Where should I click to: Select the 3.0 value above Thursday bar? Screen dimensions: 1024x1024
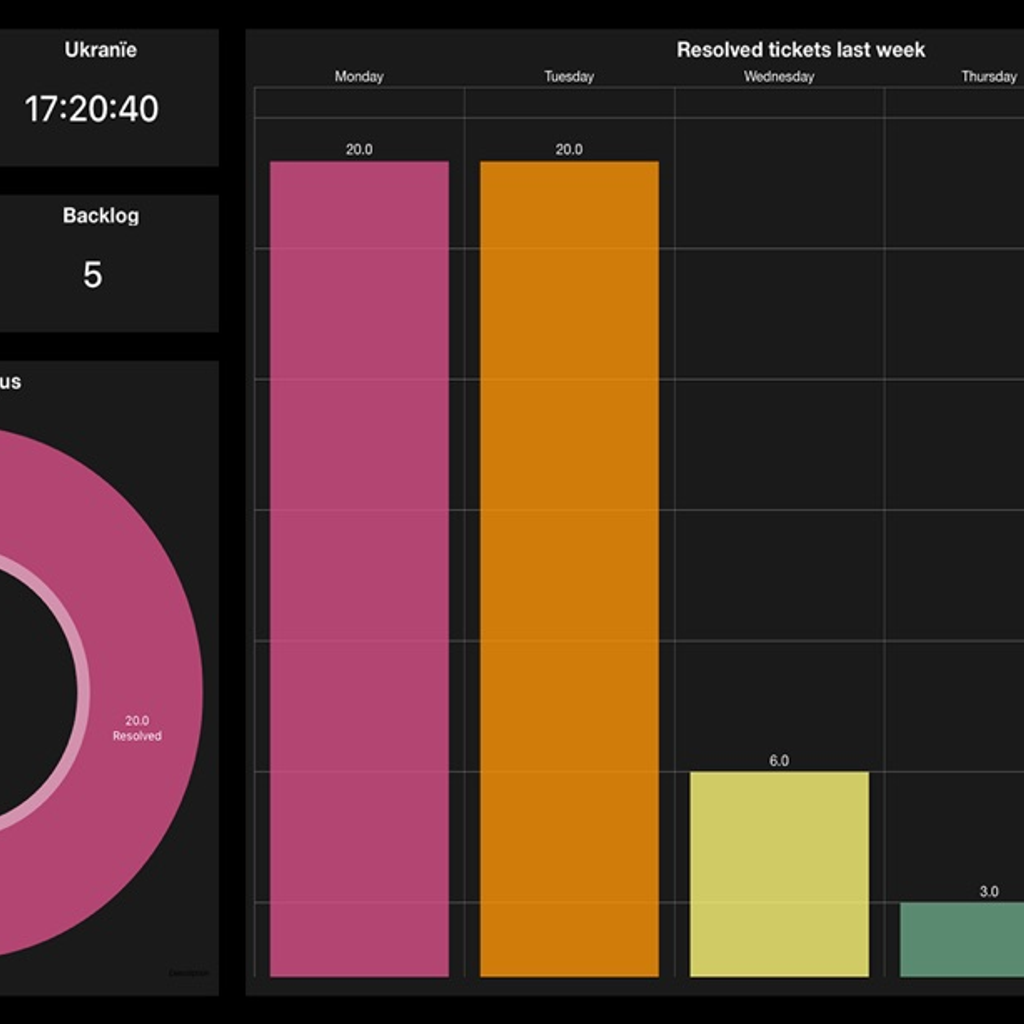[989, 891]
